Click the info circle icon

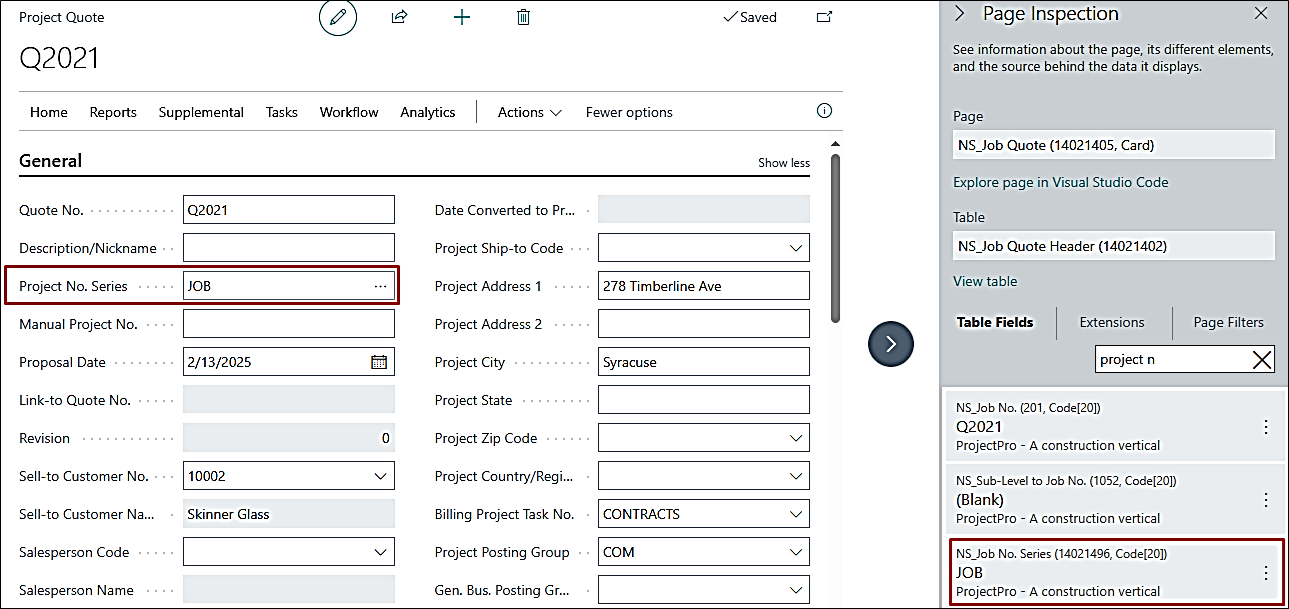click(825, 111)
